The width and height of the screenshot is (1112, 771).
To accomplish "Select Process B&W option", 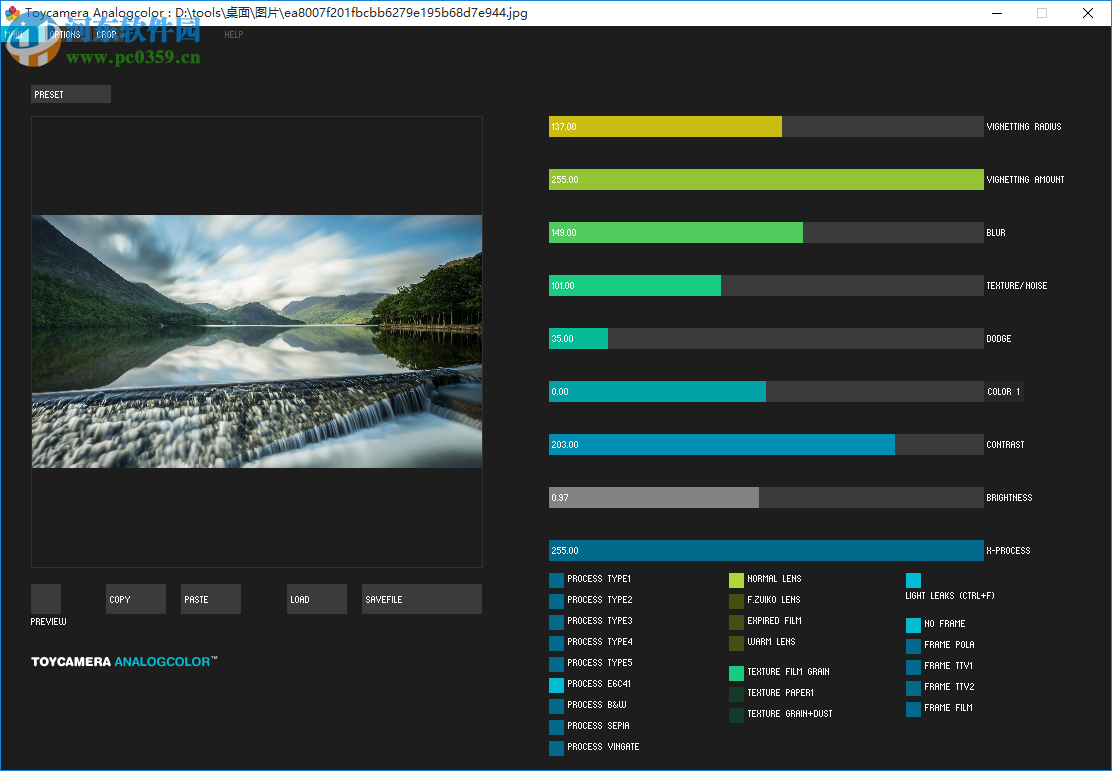I will tap(557, 705).
